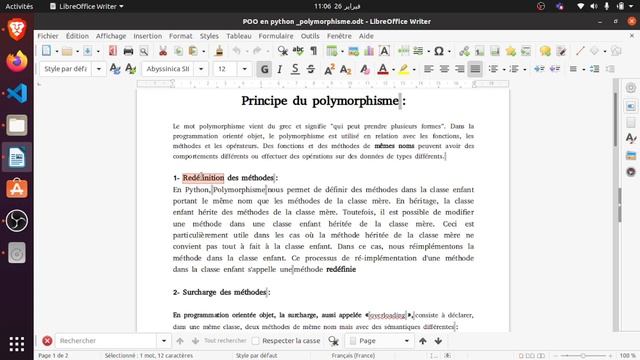Open the Abyssinica SIL font name dropdown

coord(201,69)
